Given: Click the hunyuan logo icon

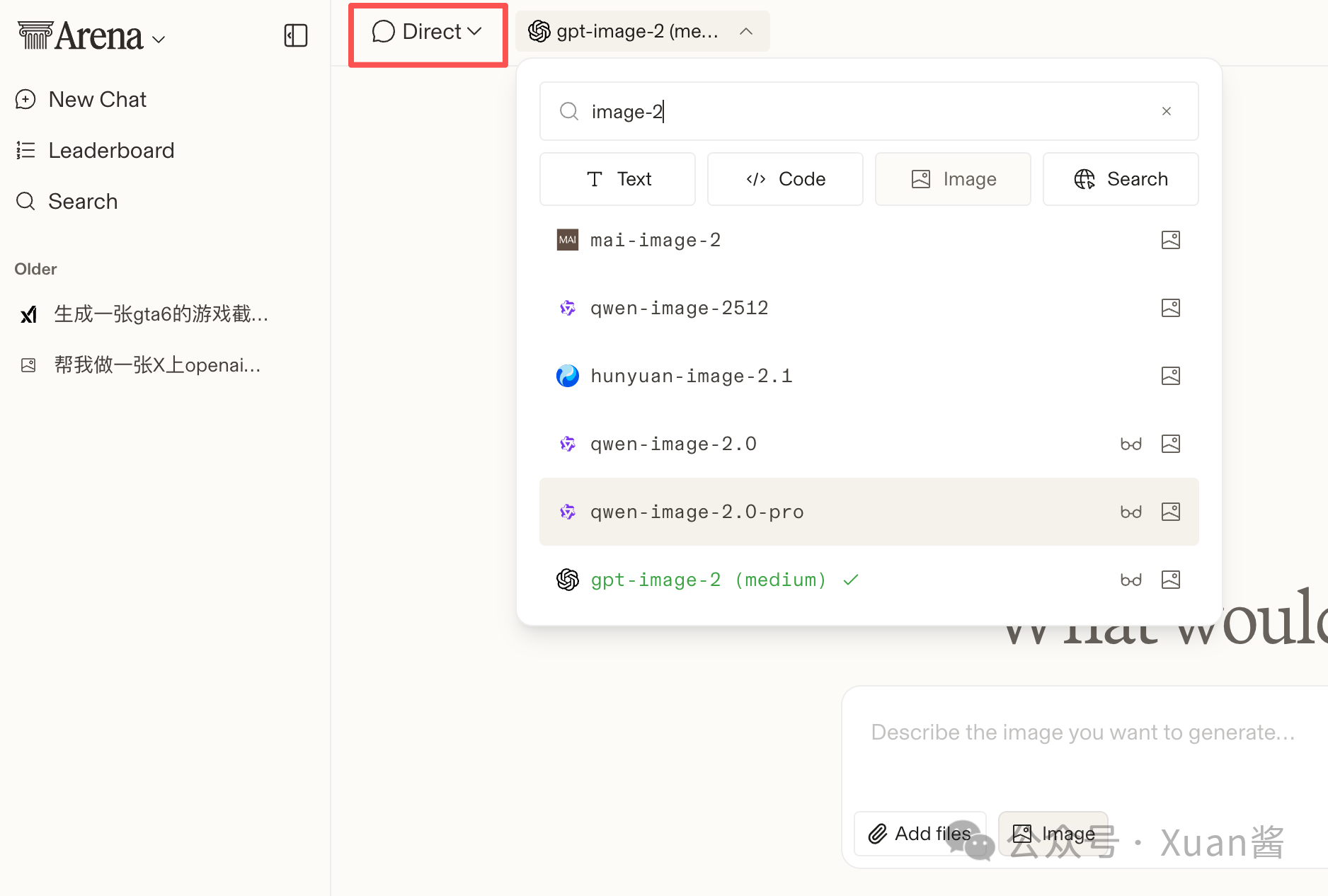Looking at the screenshot, I should coord(568,376).
